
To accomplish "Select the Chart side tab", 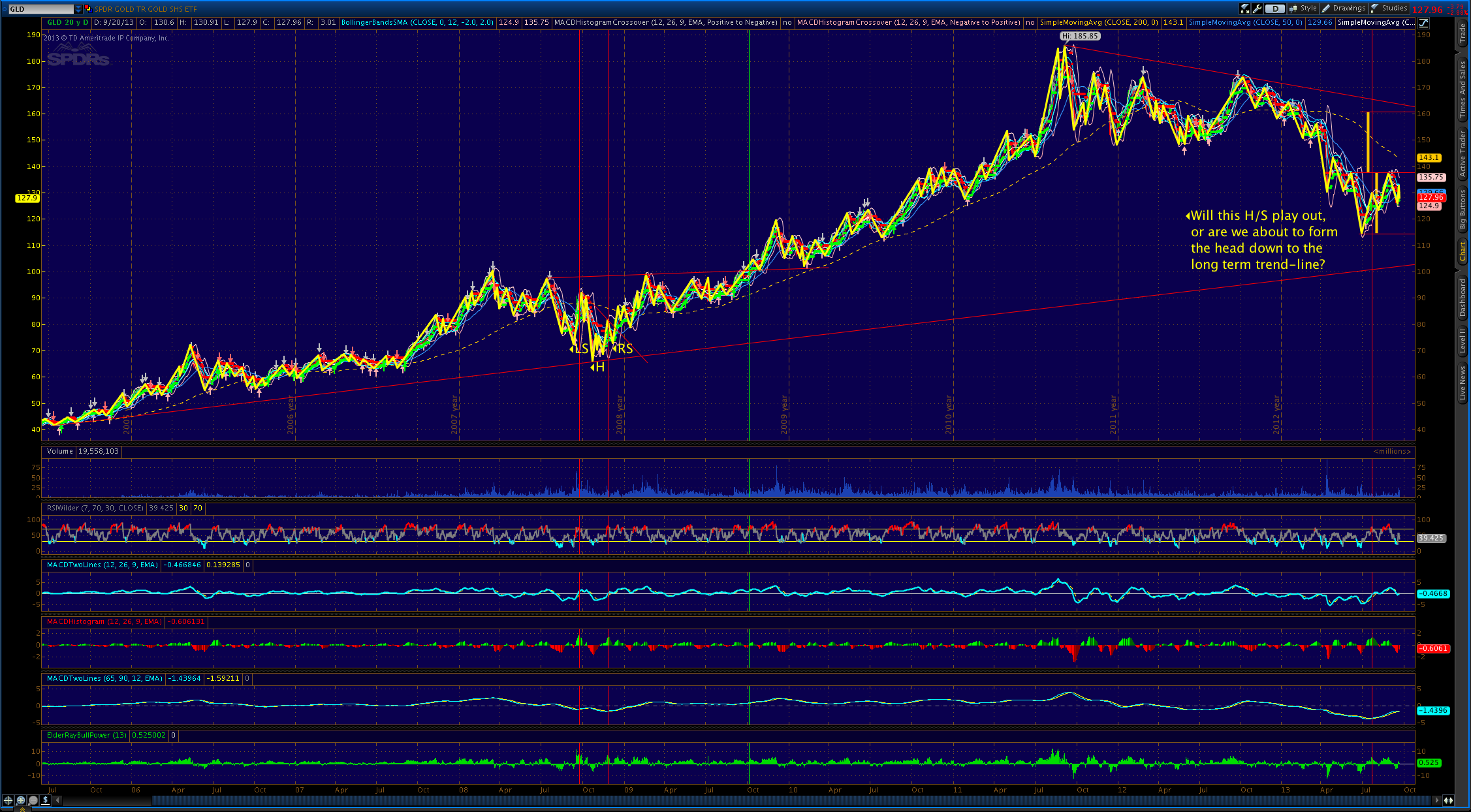I will [x=1463, y=251].
